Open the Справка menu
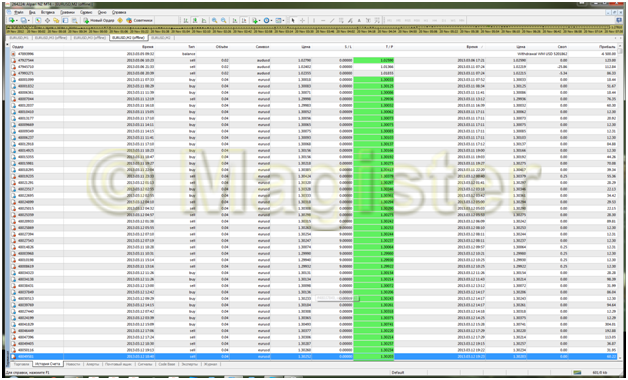This screenshot has width=628, height=380. pos(119,12)
